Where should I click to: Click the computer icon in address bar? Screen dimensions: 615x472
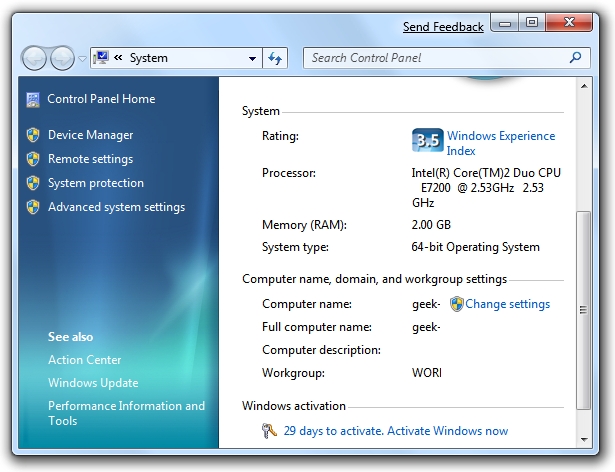[101, 58]
